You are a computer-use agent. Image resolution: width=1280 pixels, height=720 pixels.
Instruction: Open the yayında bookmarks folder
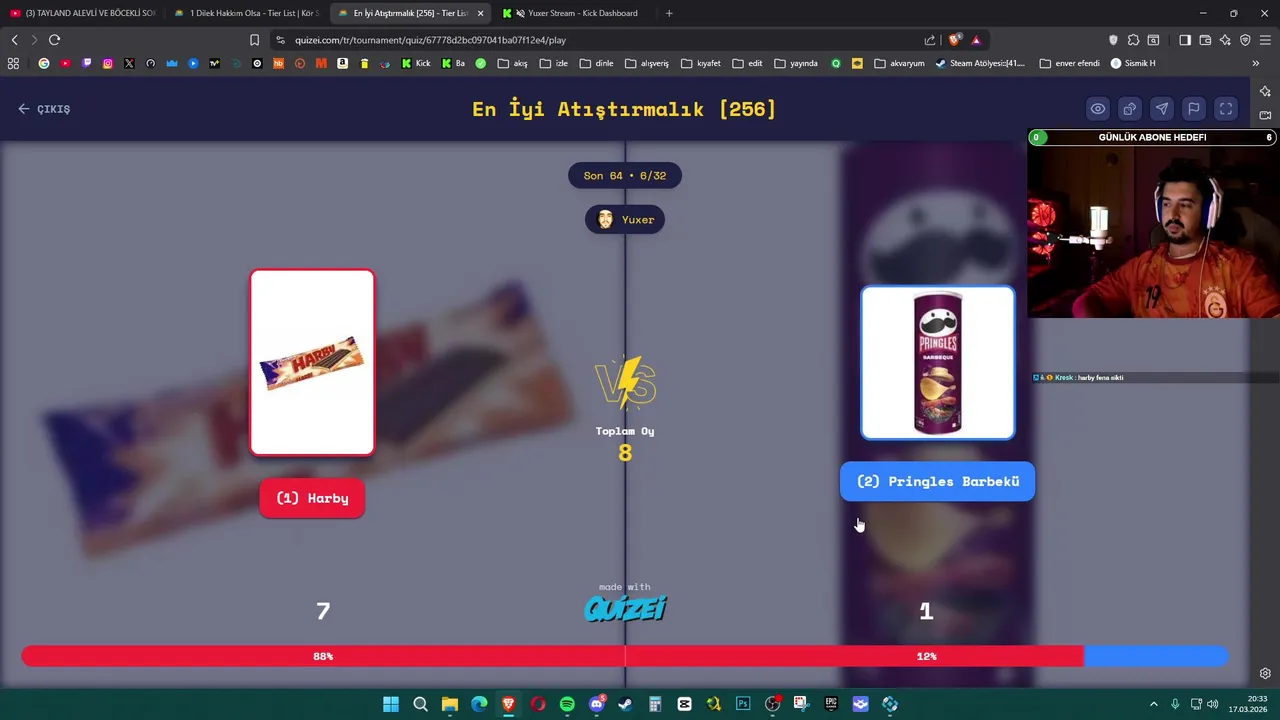(796, 63)
